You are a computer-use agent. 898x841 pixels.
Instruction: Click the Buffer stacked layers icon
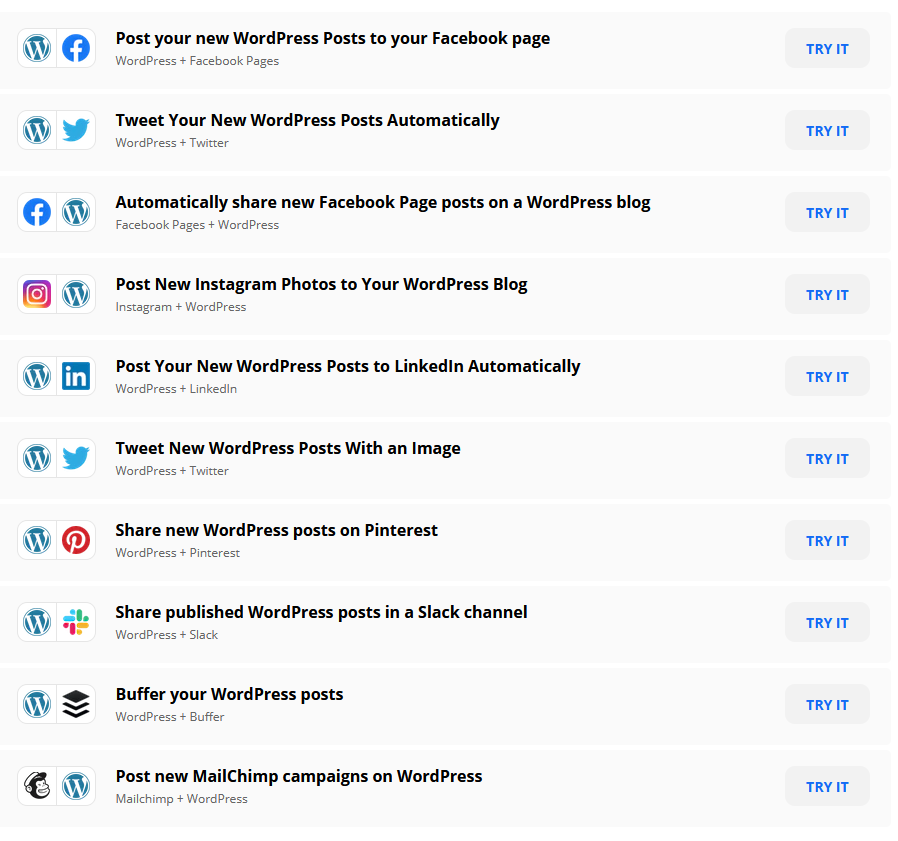[x=76, y=704]
